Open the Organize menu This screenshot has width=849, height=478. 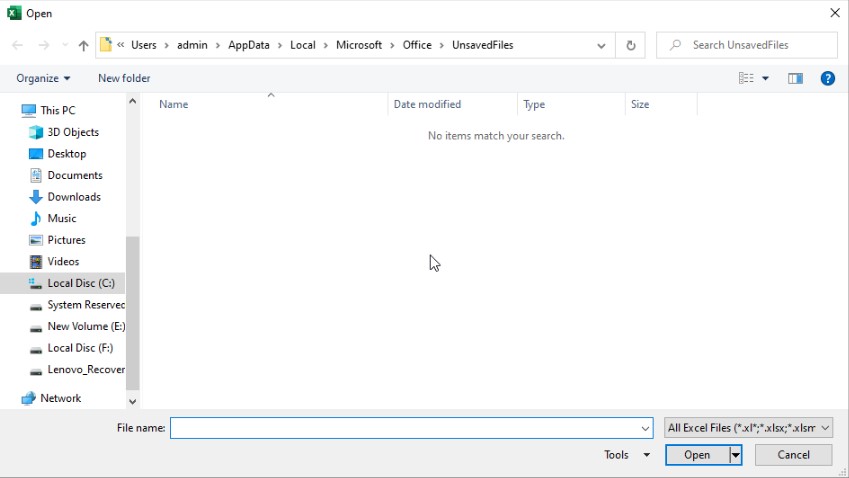coord(43,78)
